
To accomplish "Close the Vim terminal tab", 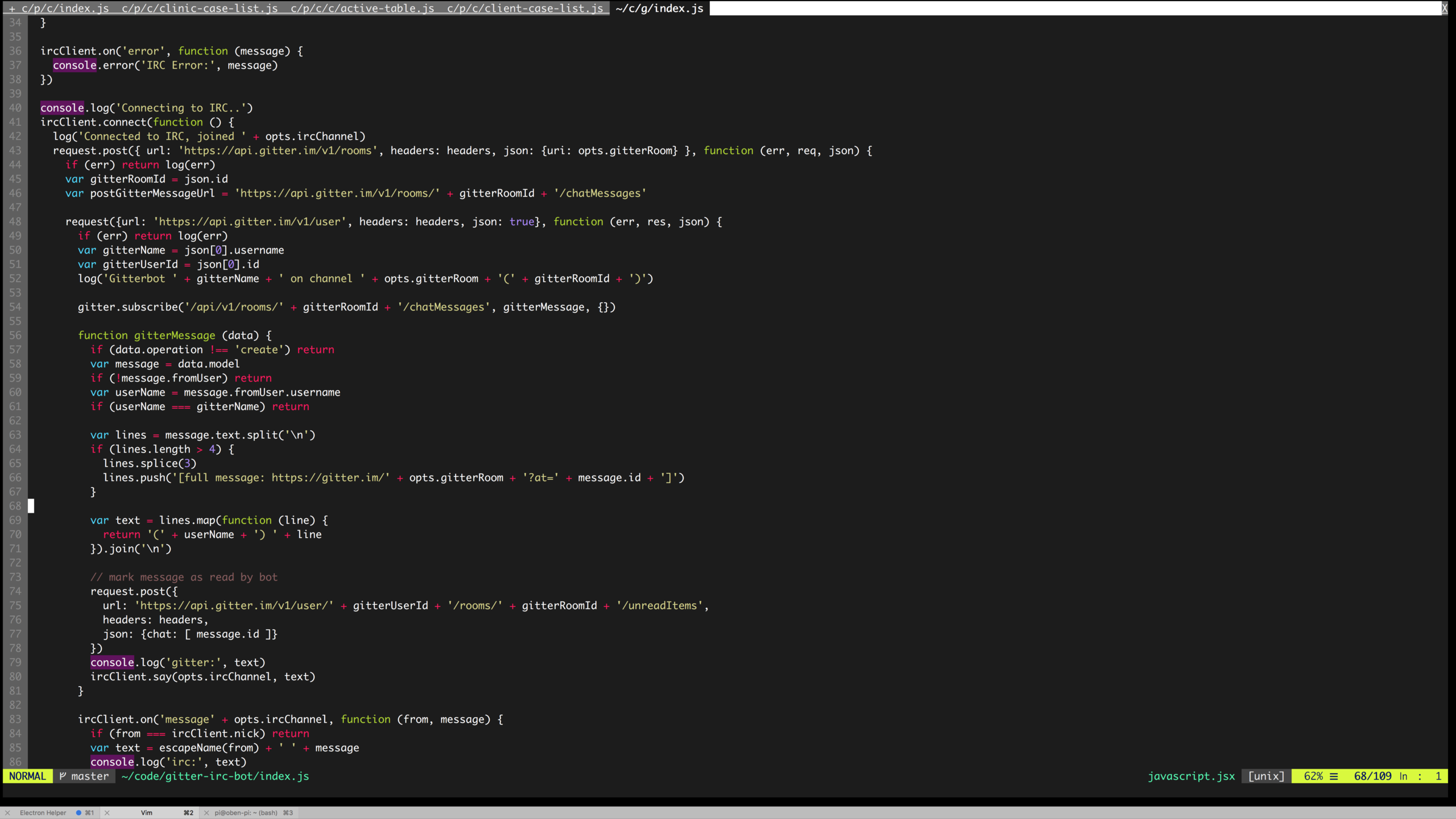I will pos(107,813).
